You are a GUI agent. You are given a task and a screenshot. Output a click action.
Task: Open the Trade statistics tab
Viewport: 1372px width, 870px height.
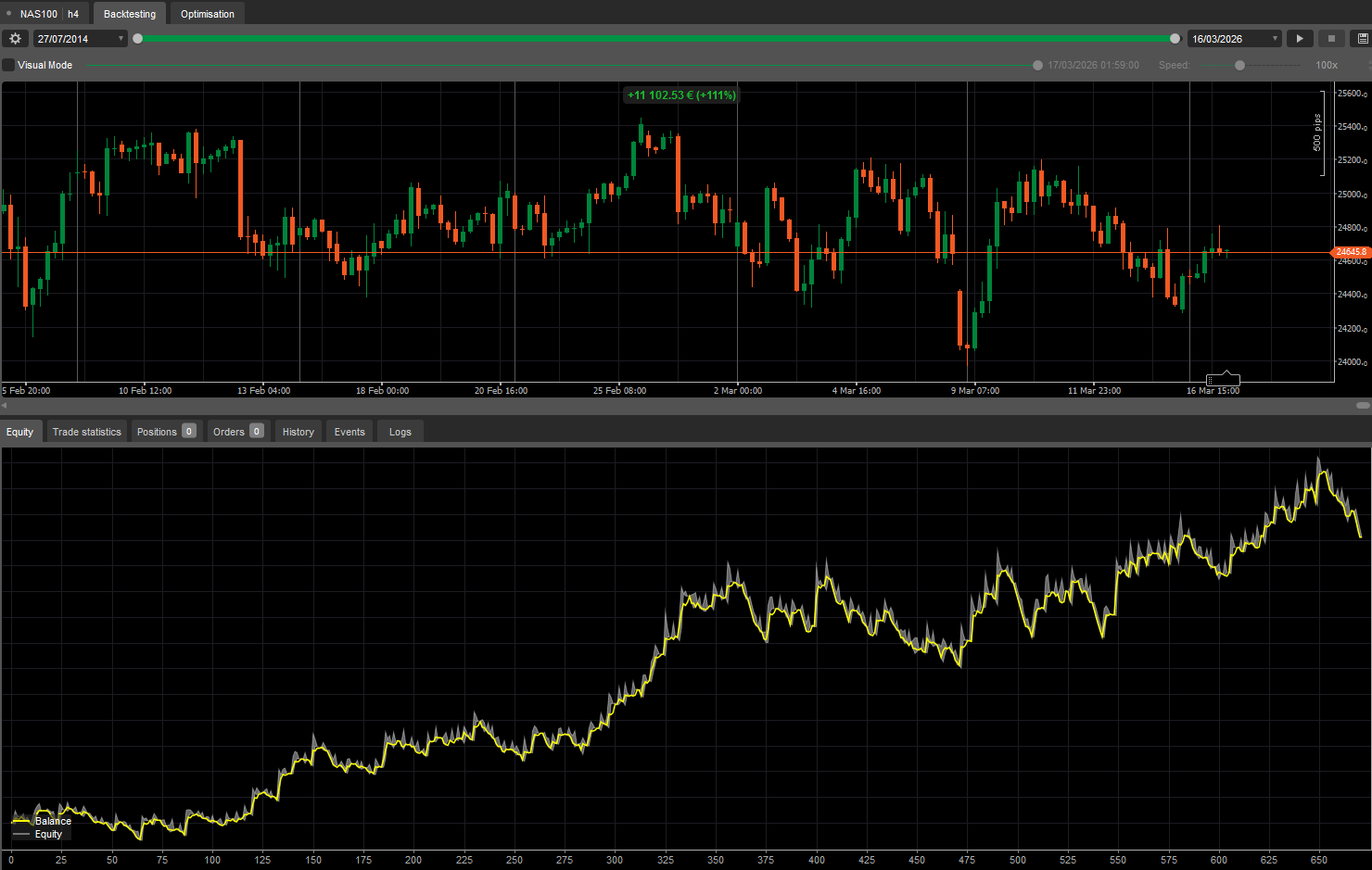click(86, 431)
